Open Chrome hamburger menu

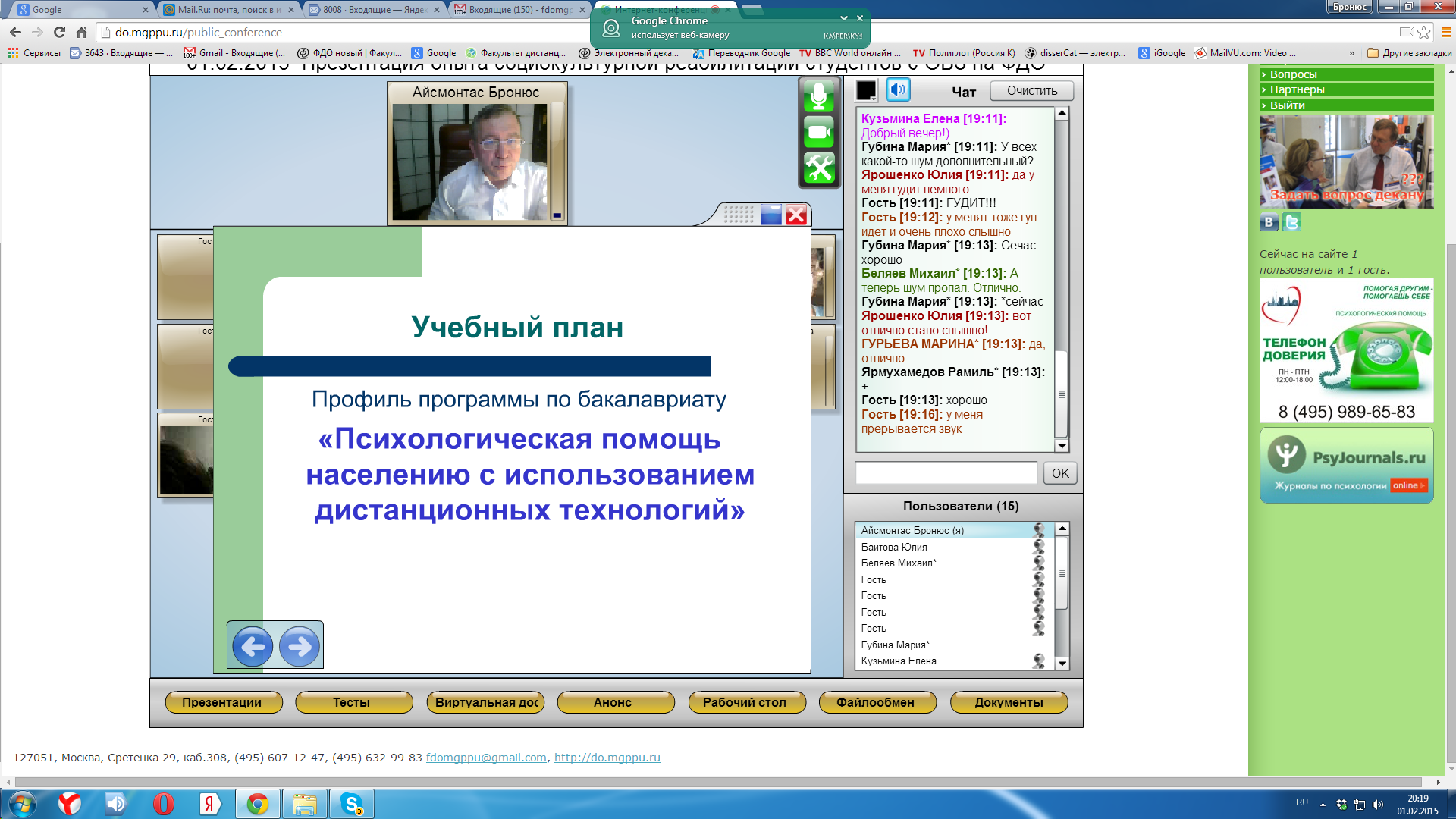(x=1446, y=32)
